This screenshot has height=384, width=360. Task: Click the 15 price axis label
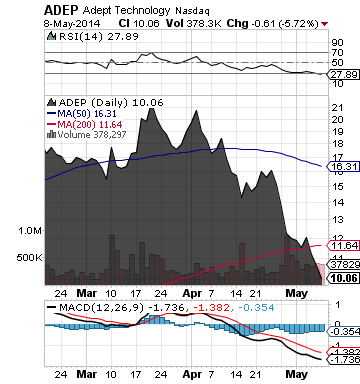[x=337, y=187]
